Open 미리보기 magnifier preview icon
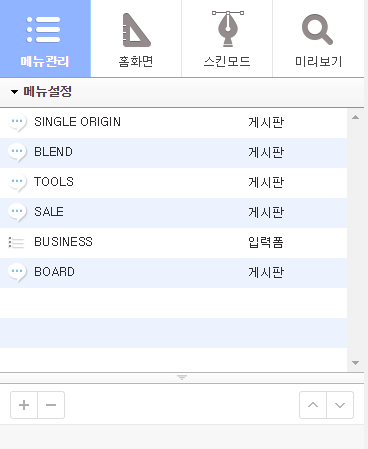Image resolution: width=368 pixels, height=449 pixels. coord(317,29)
